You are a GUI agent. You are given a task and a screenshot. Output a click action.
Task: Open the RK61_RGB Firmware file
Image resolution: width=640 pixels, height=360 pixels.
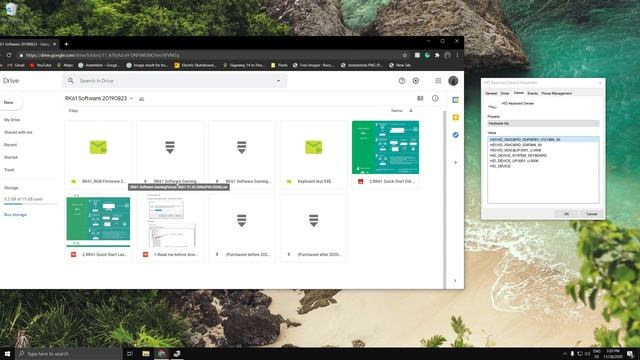coord(98,154)
